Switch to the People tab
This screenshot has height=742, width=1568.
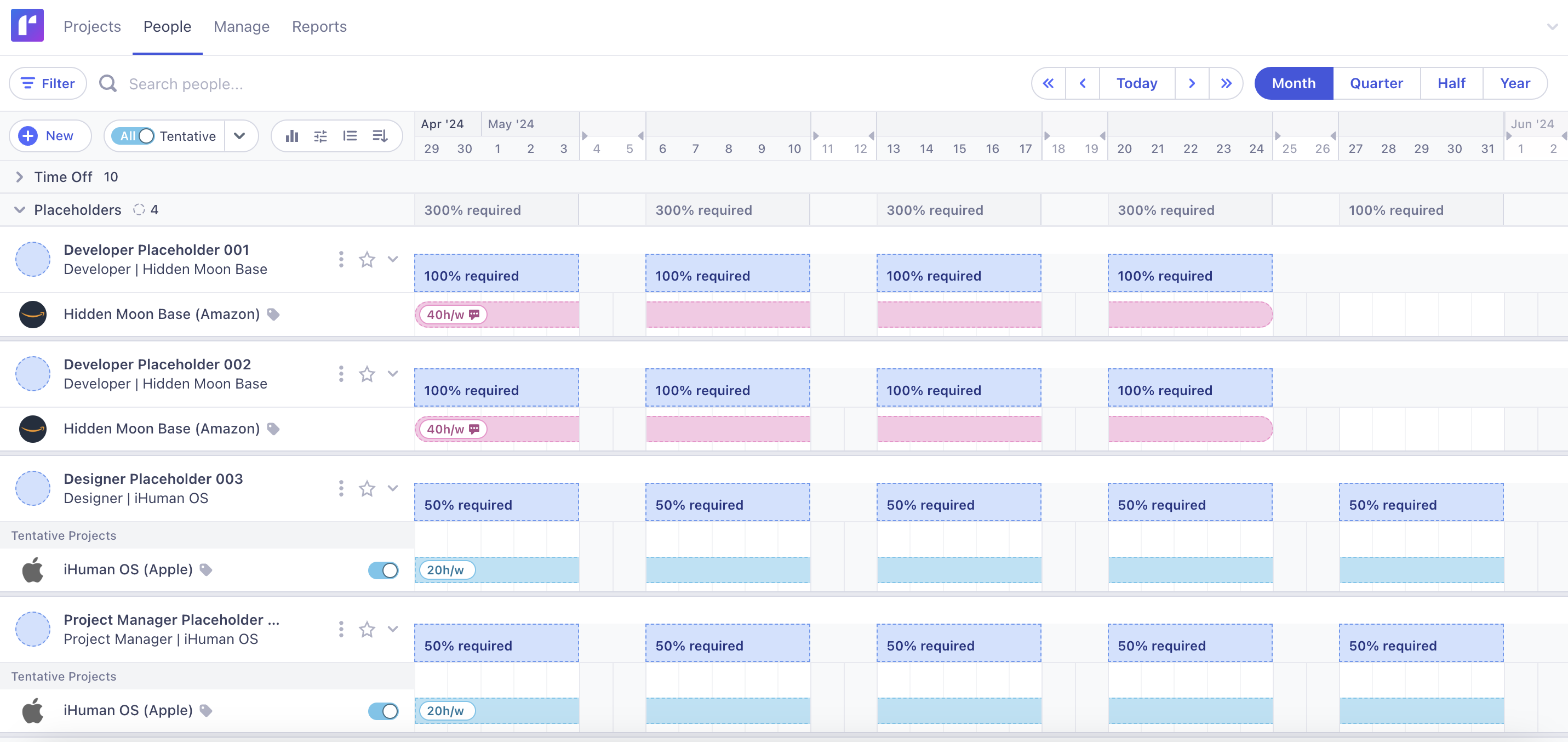pyautogui.click(x=167, y=26)
